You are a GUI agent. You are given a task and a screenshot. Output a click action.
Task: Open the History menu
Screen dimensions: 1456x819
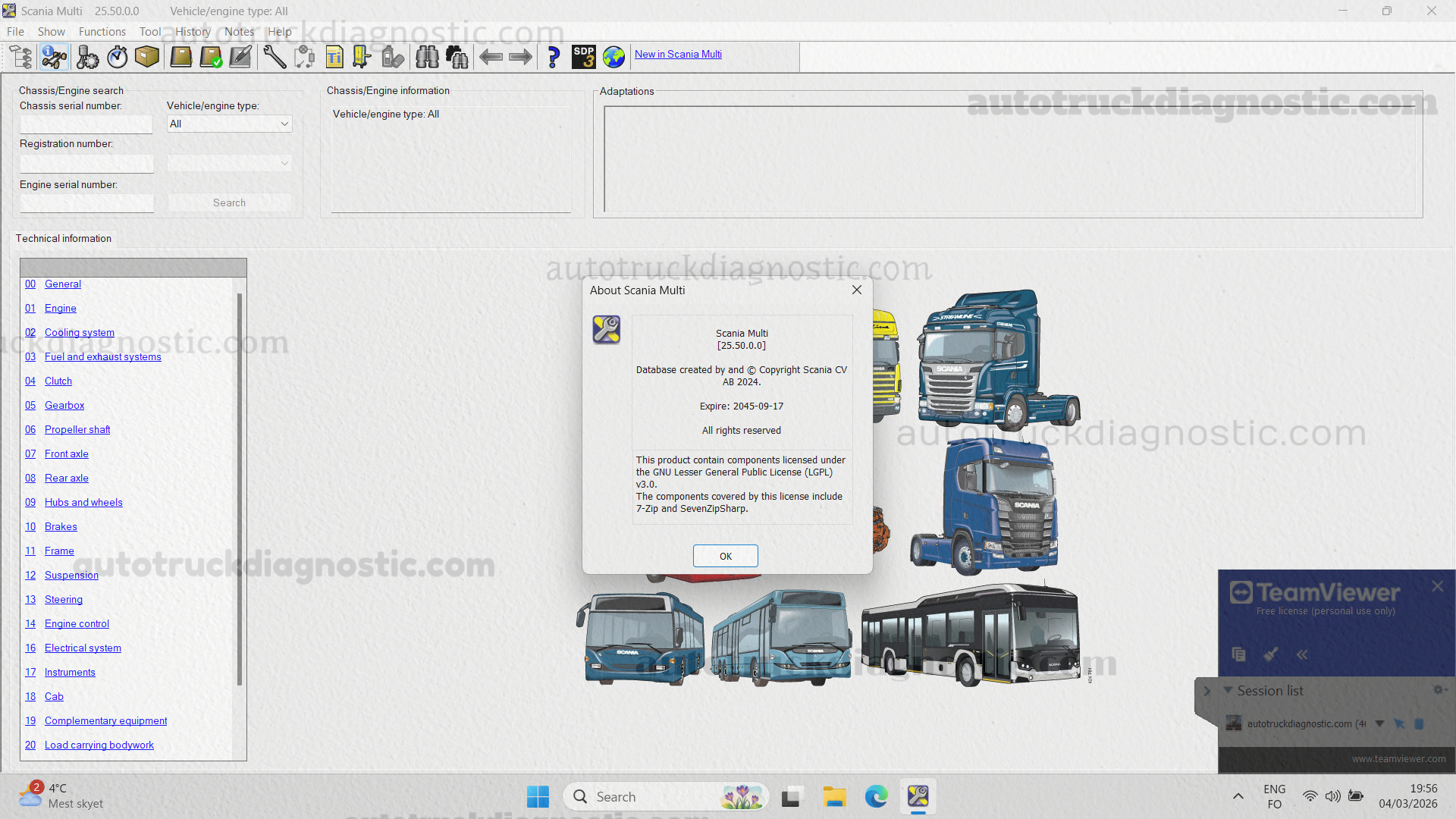pyautogui.click(x=193, y=32)
